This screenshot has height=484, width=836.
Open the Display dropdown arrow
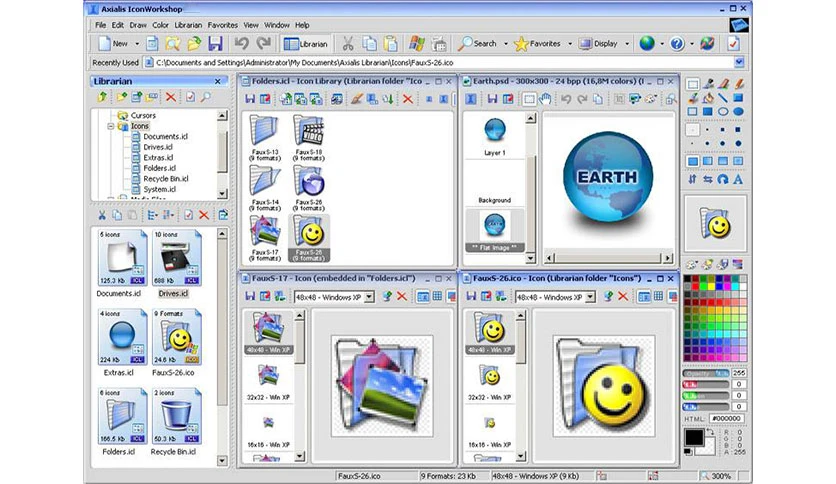pos(627,44)
